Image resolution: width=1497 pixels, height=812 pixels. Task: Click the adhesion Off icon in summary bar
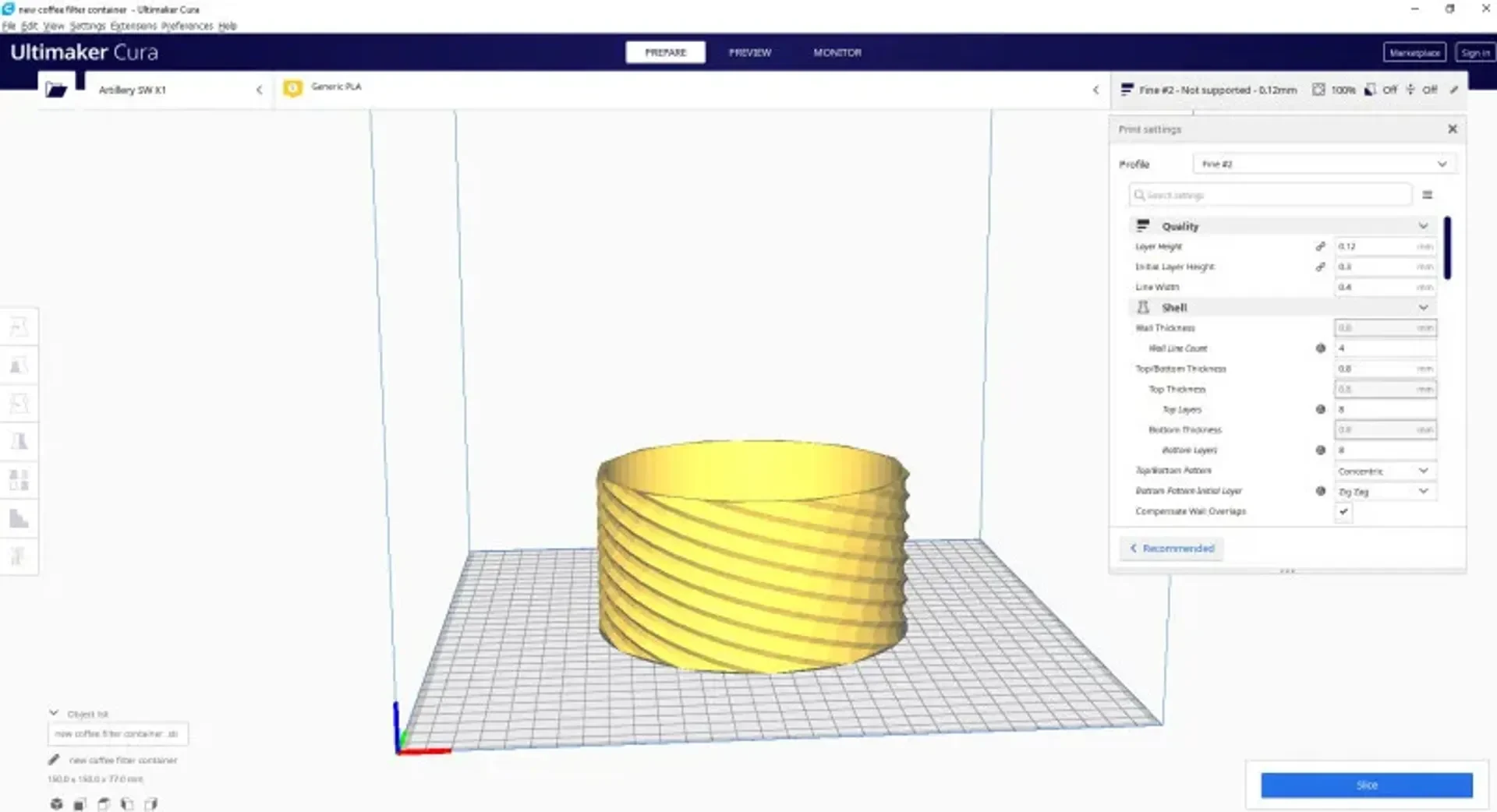click(1410, 90)
